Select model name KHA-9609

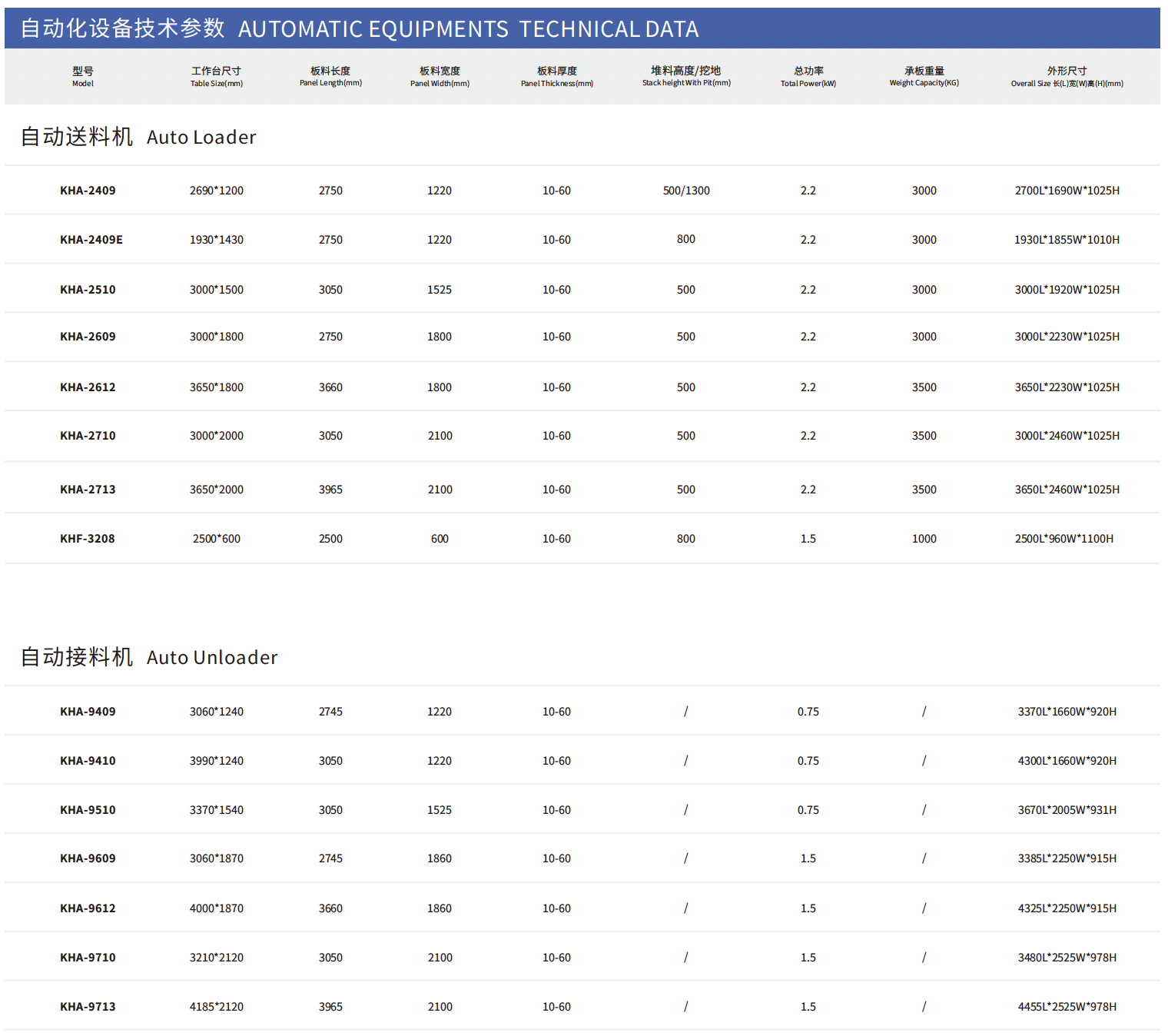(88, 858)
